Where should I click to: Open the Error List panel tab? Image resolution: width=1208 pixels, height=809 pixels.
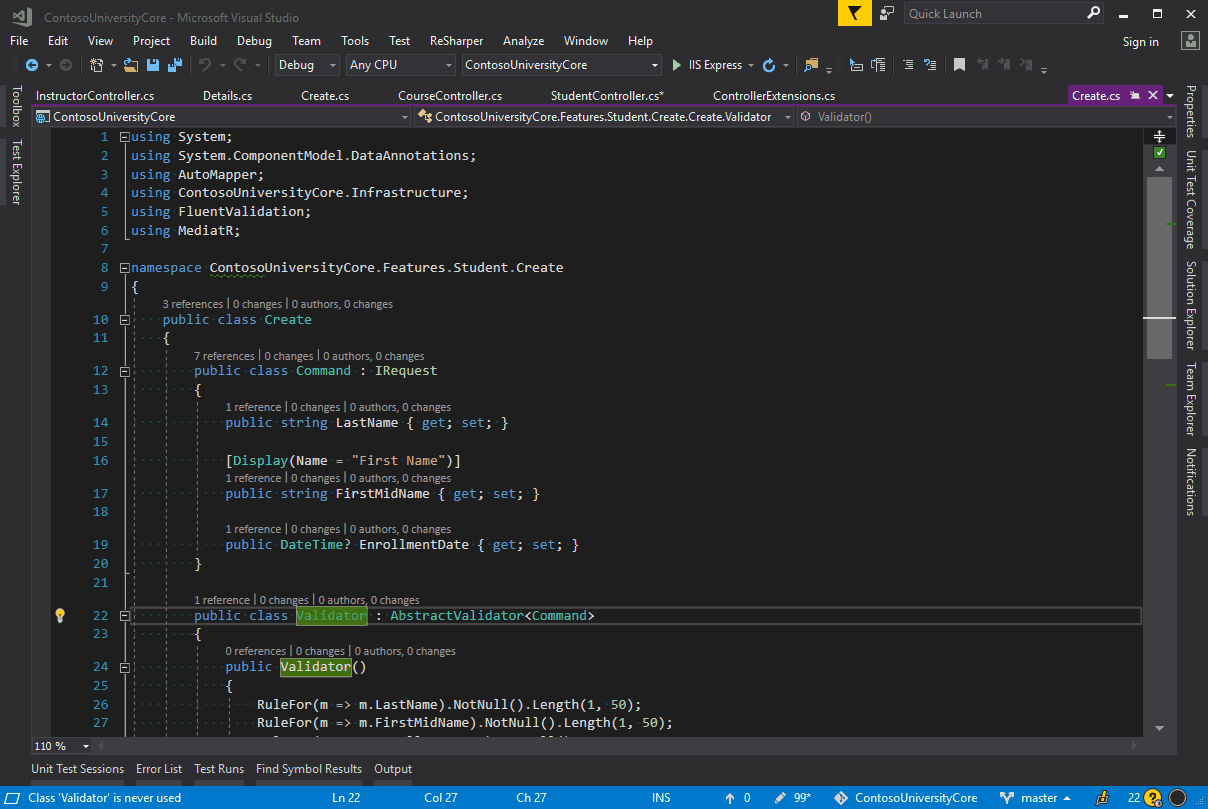point(159,769)
